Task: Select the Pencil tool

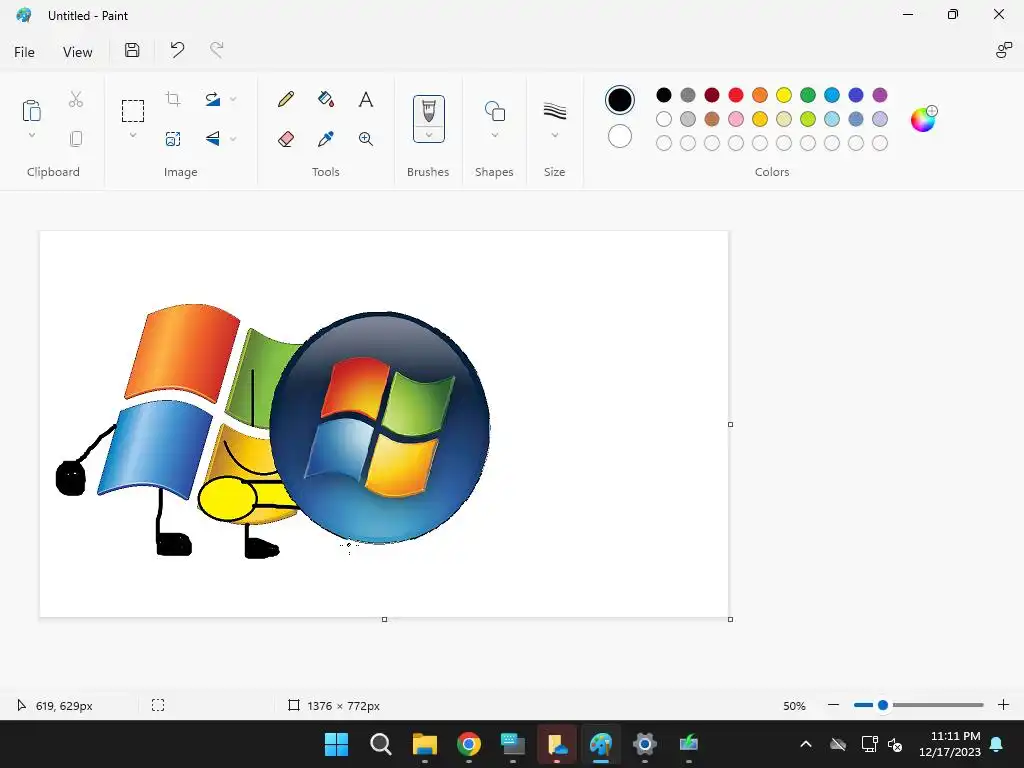Action: point(286,99)
